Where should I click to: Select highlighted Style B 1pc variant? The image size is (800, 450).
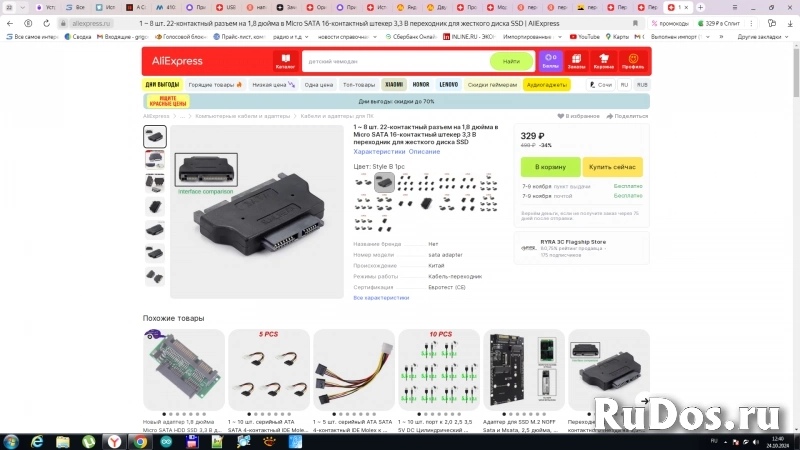tap(384, 182)
